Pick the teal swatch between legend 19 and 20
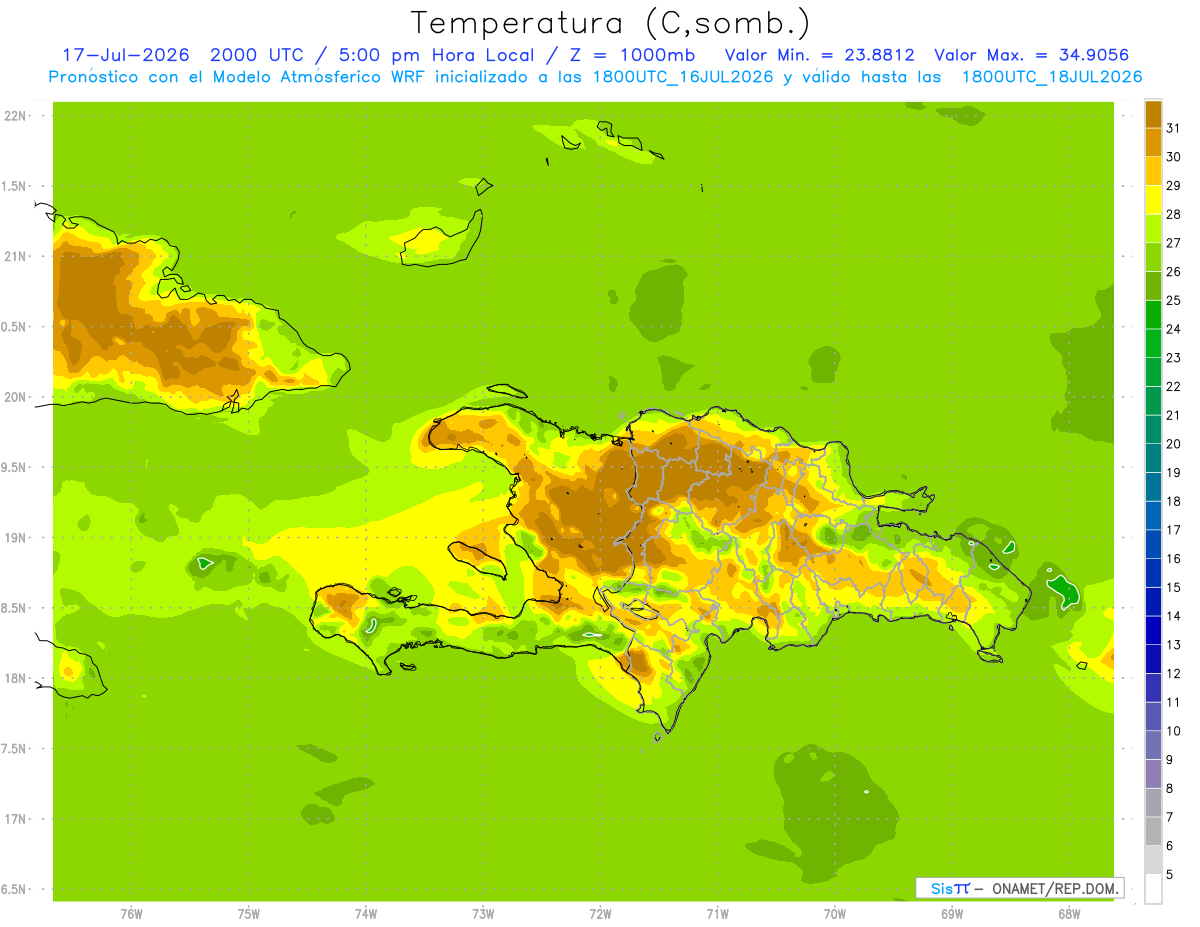The width and height of the screenshot is (1200, 927). [1153, 458]
